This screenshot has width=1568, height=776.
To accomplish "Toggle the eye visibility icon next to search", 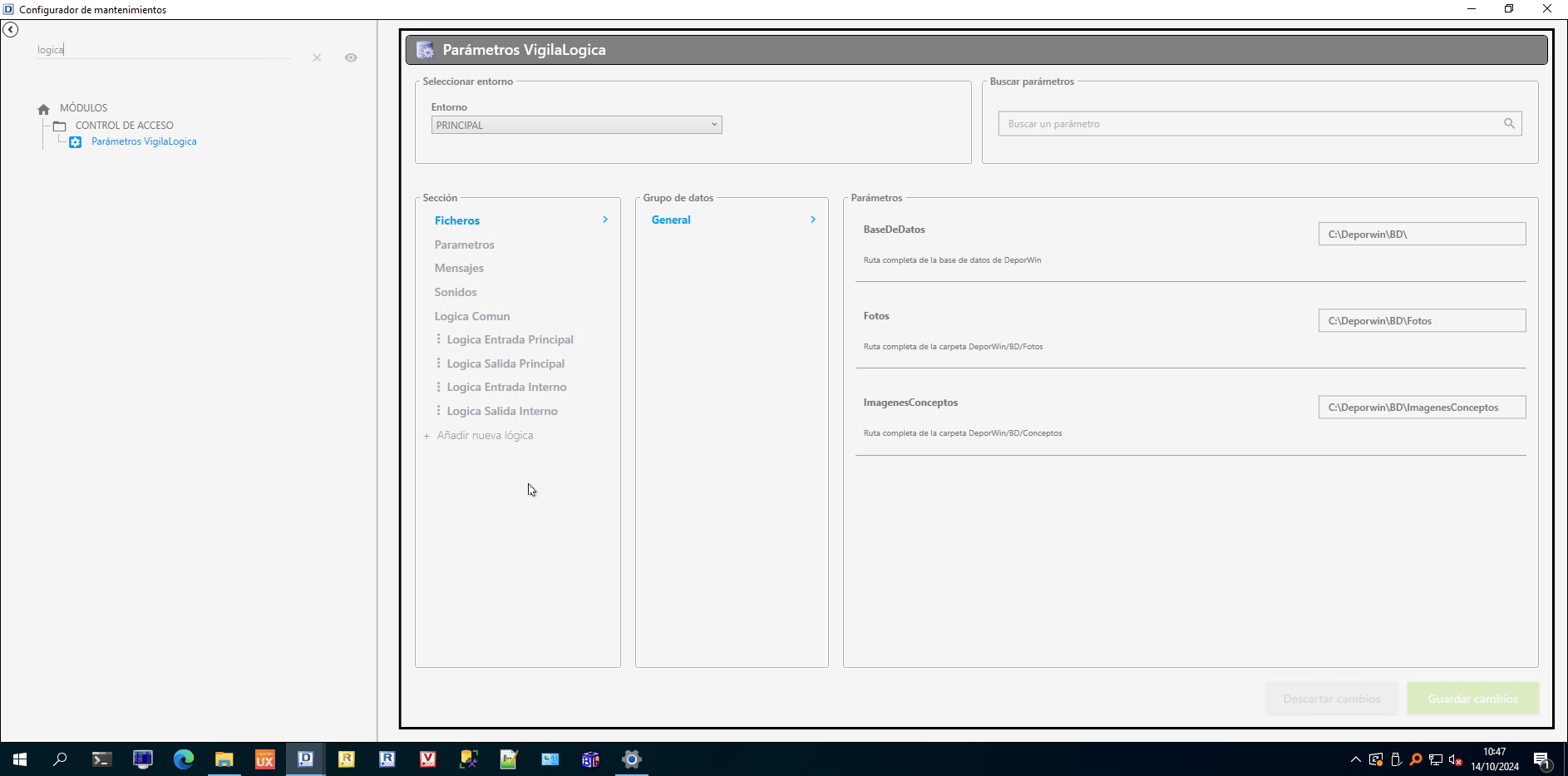I will point(351,57).
